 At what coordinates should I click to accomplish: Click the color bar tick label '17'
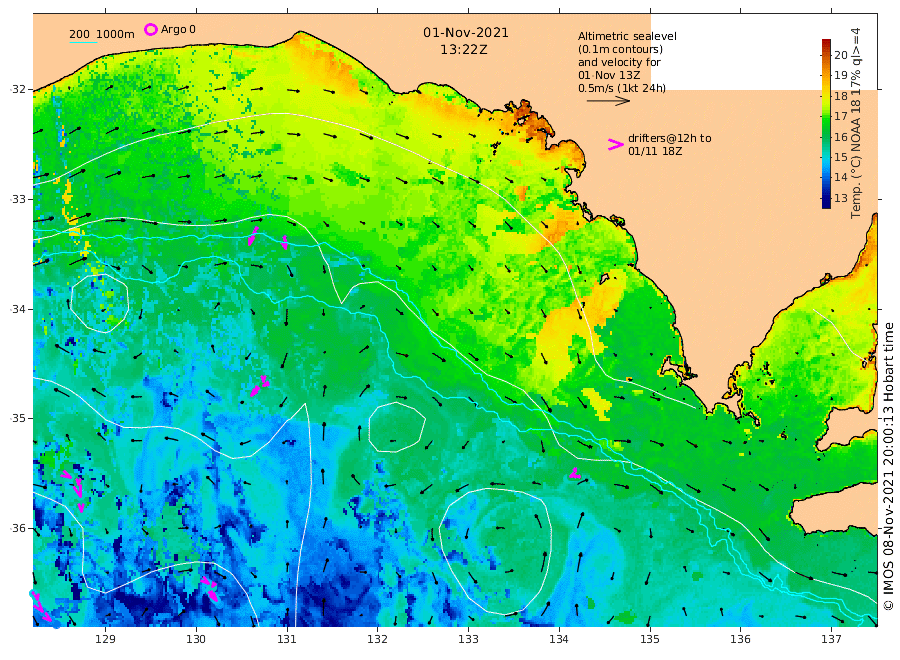point(840,116)
